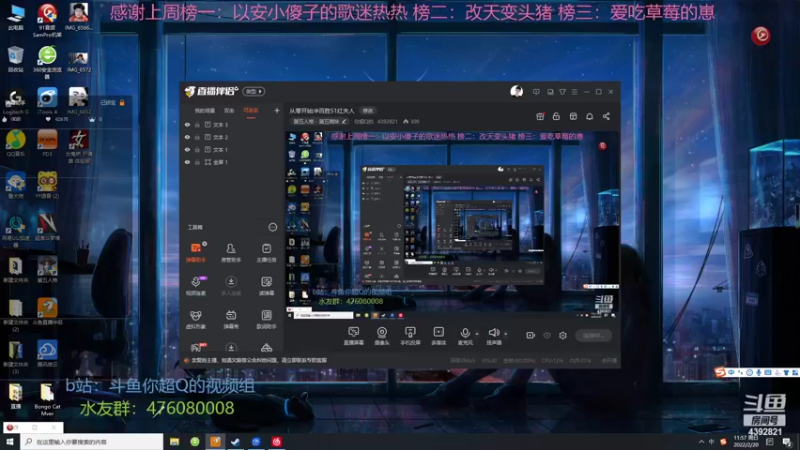This screenshot has width=800, height=450.
Task: Open Bongo Cat Mver desktop icon
Action: click(x=47, y=400)
